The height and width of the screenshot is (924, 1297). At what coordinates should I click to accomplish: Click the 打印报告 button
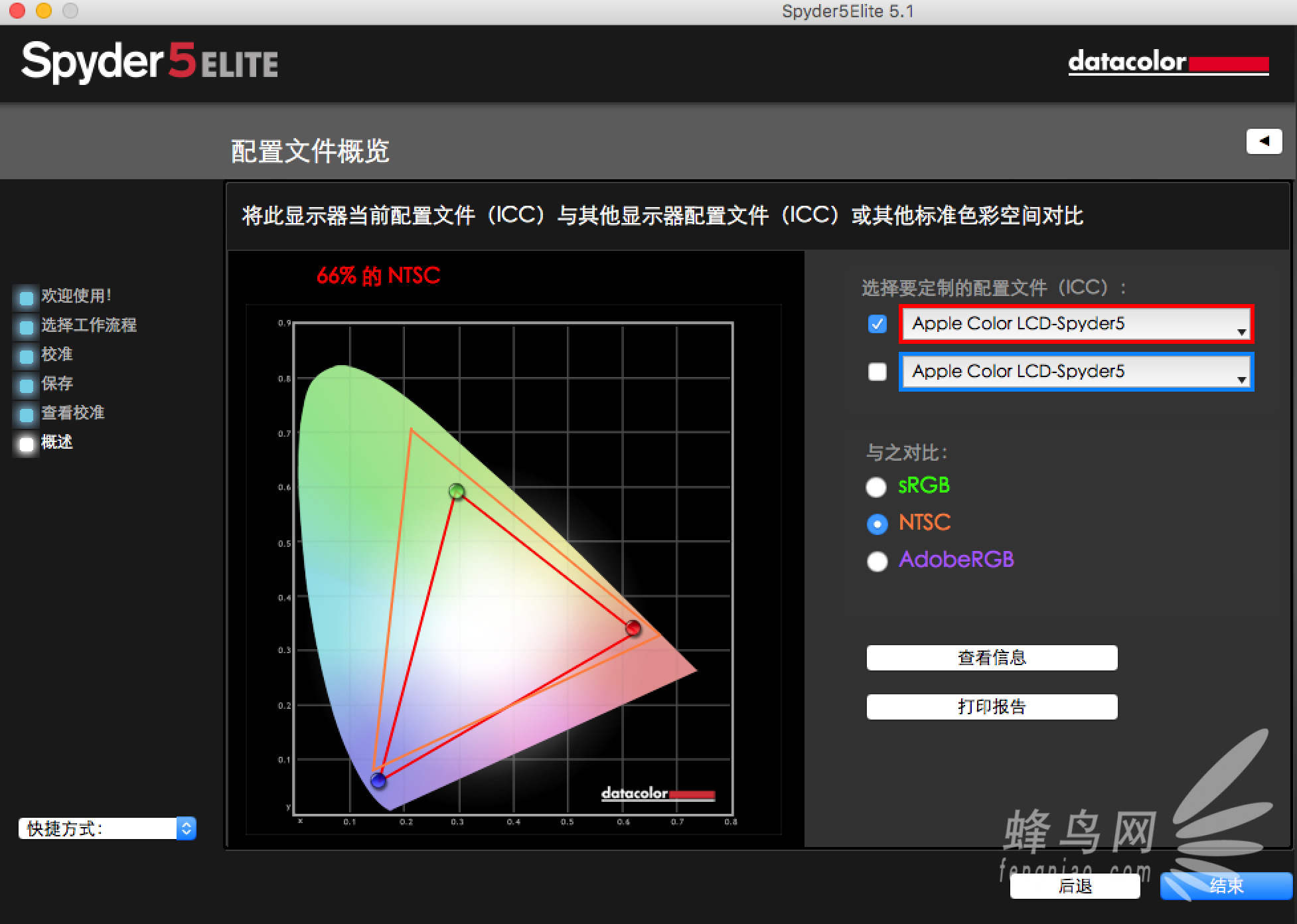(x=992, y=706)
